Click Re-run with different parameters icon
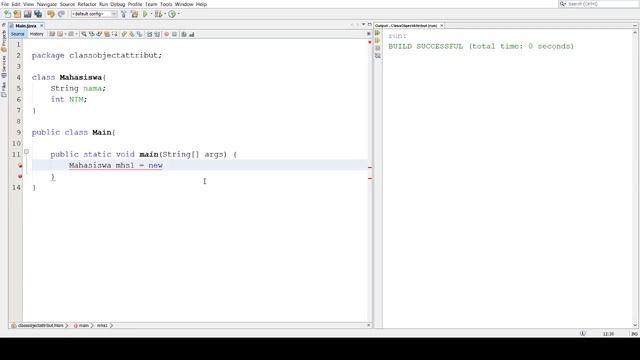Screen dimensions: 640x360 tap(378, 40)
